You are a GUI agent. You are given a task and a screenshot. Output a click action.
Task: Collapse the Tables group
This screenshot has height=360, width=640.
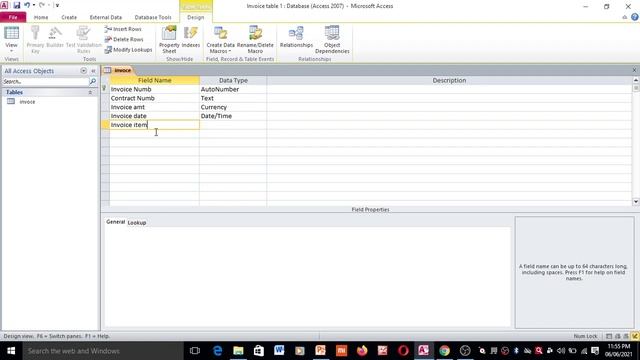(90, 93)
